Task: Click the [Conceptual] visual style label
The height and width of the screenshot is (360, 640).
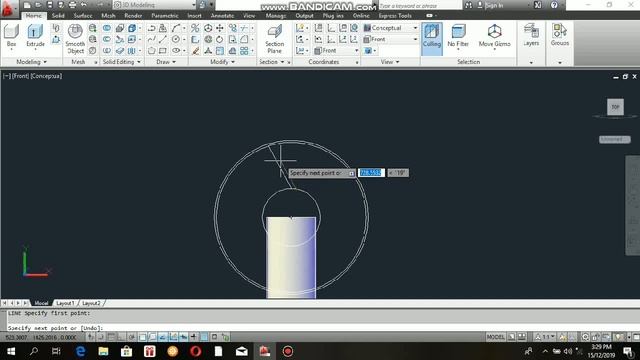Action: pyautogui.click(x=46, y=76)
